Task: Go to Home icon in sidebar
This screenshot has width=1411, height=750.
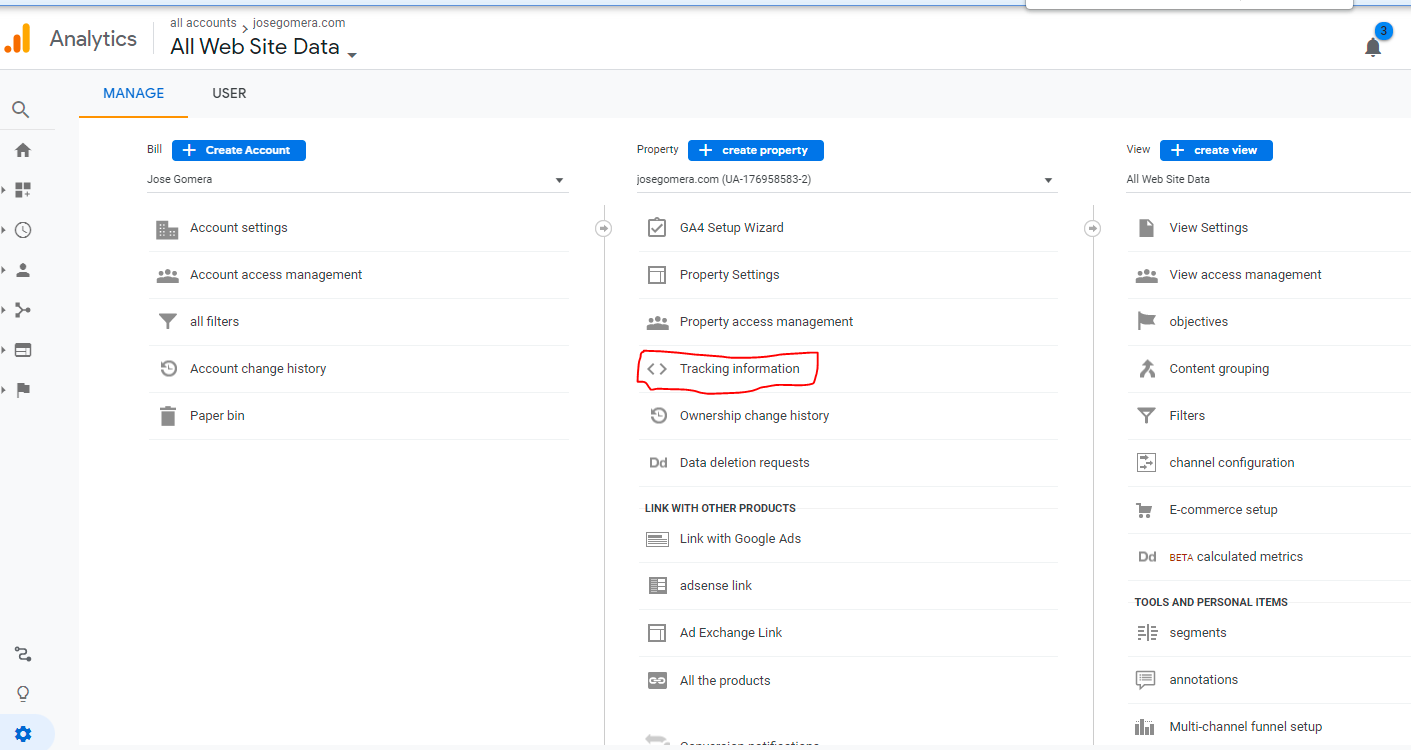Action: point(22,150)
